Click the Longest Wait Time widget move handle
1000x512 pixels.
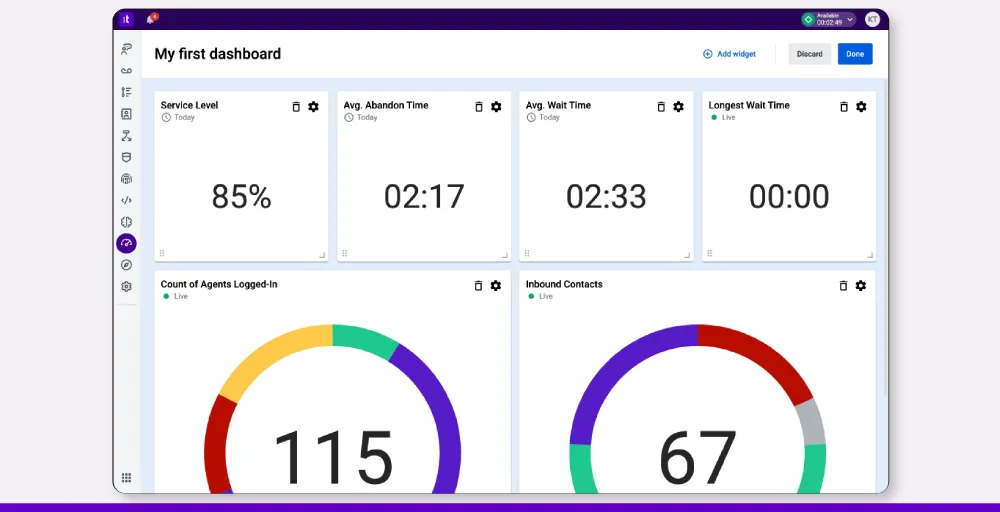710,253
